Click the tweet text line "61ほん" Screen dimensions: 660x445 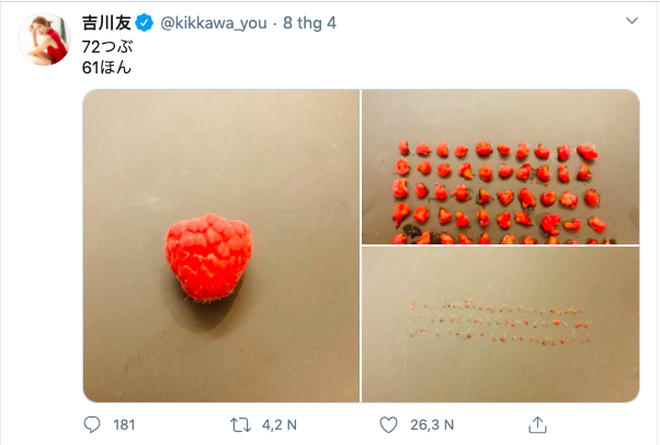point(104,68)
